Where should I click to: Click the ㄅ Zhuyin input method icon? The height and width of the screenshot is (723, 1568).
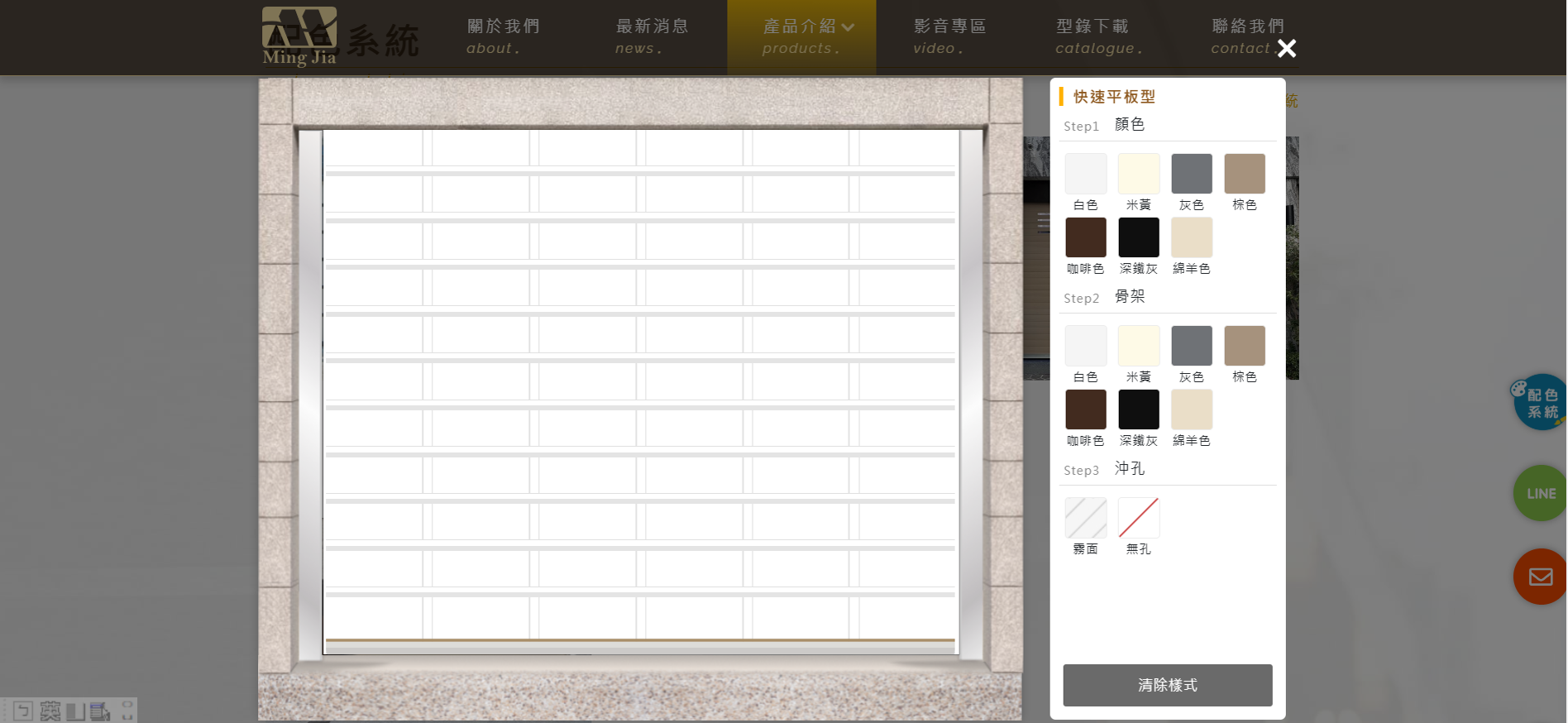(23, 711)
